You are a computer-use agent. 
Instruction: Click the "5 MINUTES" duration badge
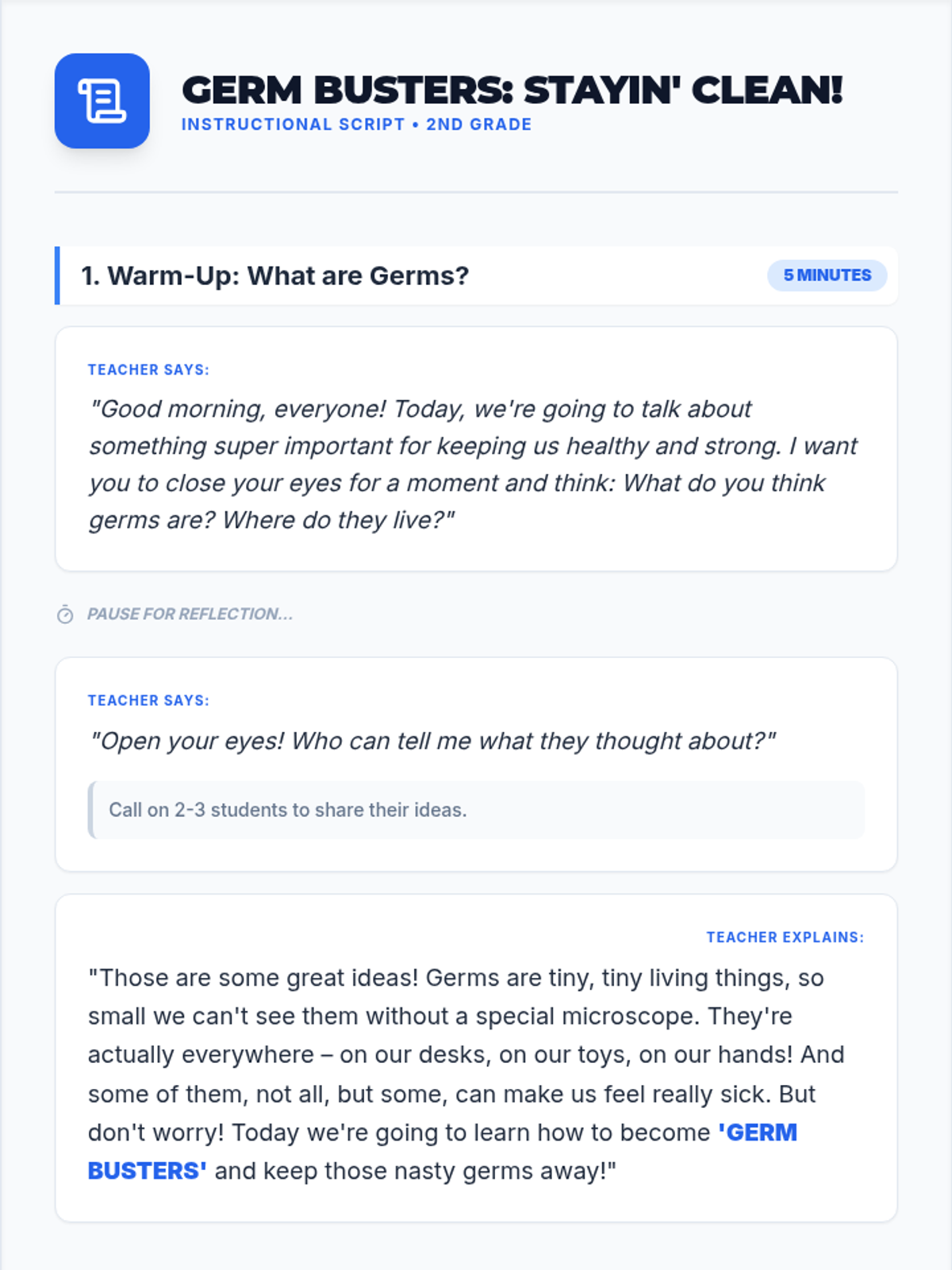[x=827, y=275]
